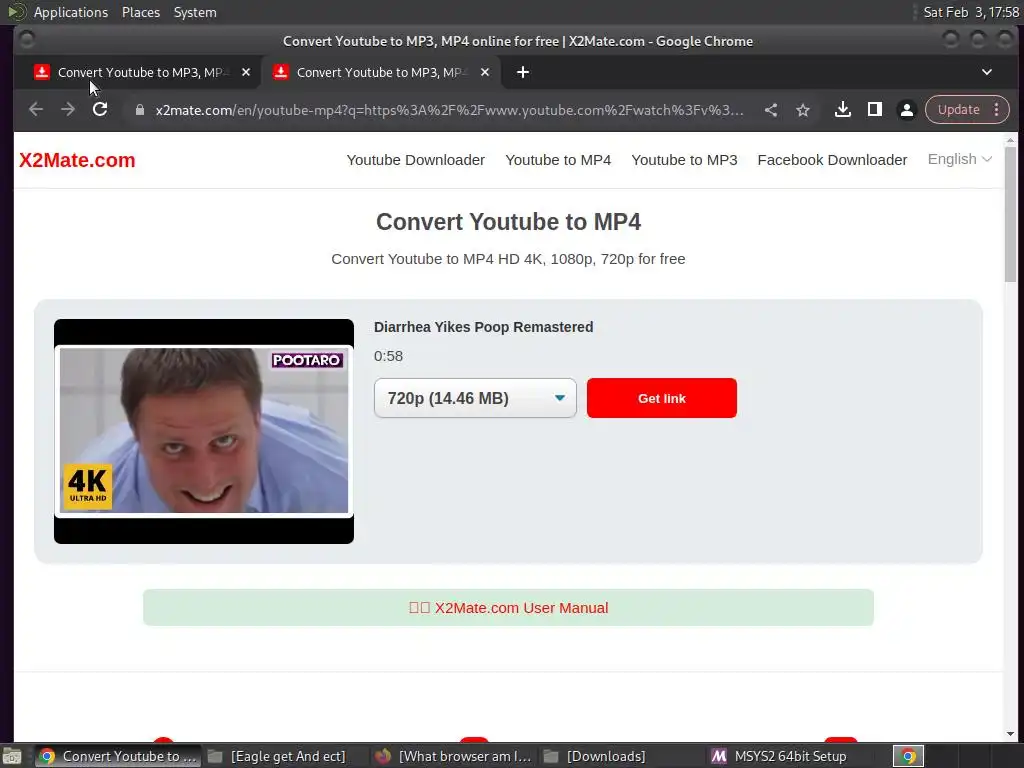Click the Applications menu logo icon
1024x768 pixels.
pyautogui.click(x=18, y=12)
